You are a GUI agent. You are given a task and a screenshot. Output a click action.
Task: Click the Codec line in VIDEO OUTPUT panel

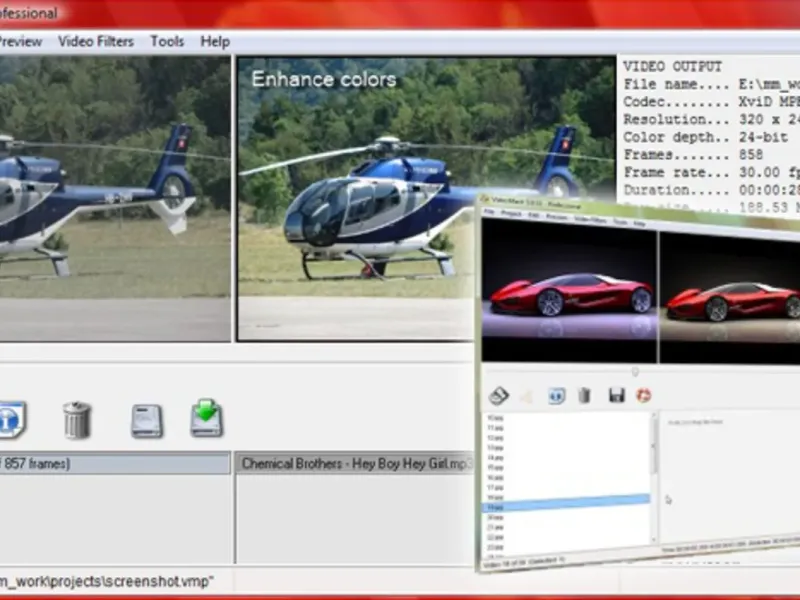[711, 102]
